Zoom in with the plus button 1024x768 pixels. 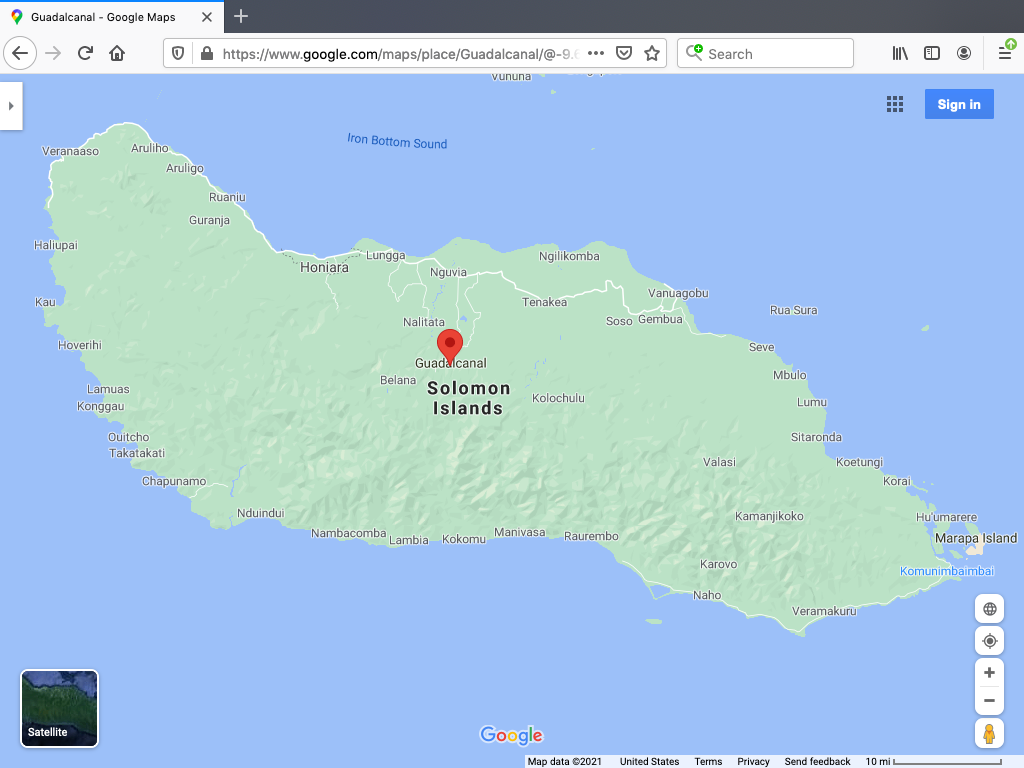click(989, 673)
